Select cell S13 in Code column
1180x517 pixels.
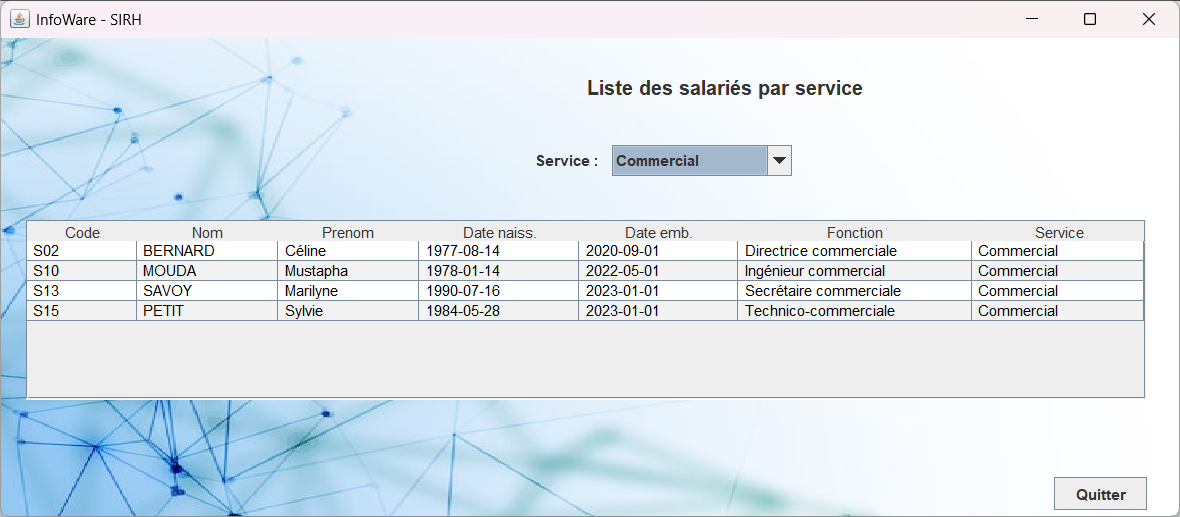point(82,290)
